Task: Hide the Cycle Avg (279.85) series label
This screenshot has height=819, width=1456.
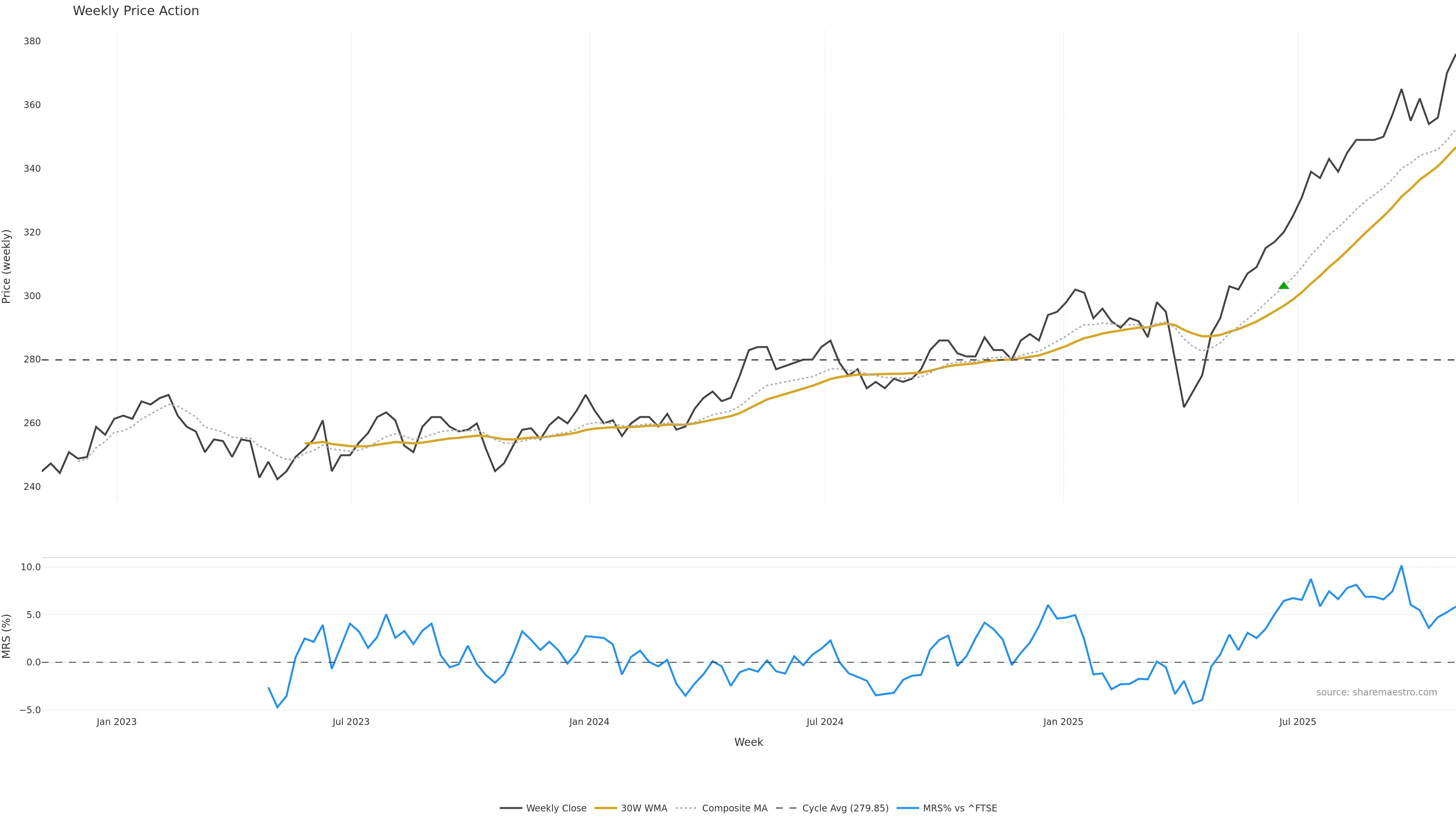Action: (x=845, y=808)
